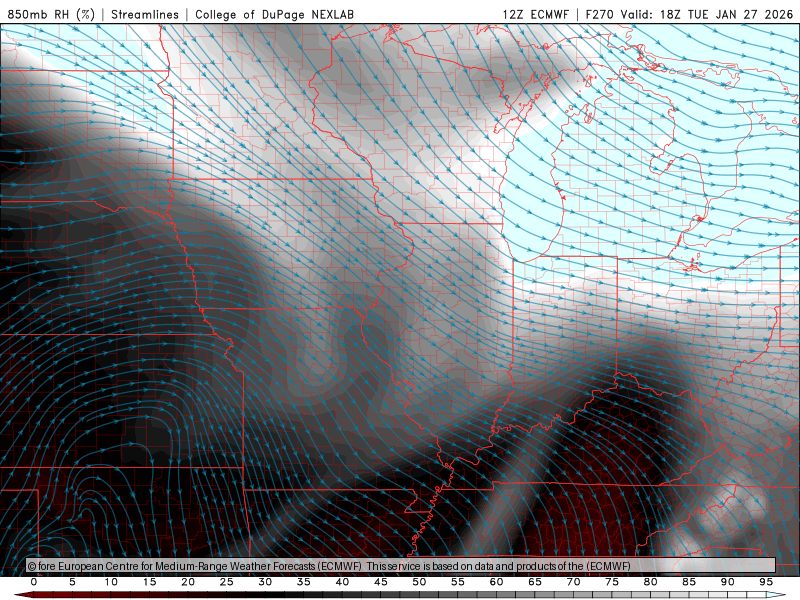Select the "90" label on the humidity scale
800x600 pixels.
click(x=728, y=582)
